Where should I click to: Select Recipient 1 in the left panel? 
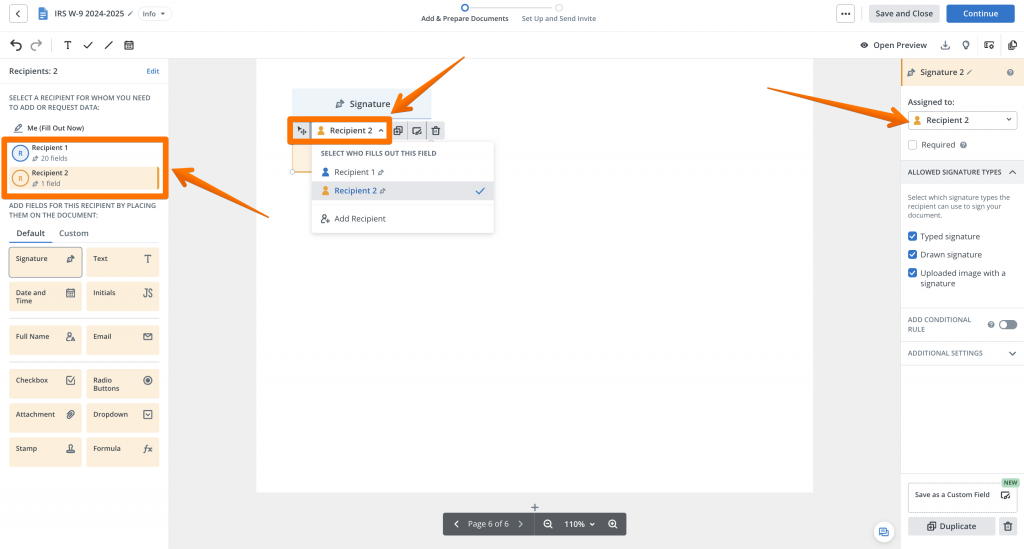[84, 153]
